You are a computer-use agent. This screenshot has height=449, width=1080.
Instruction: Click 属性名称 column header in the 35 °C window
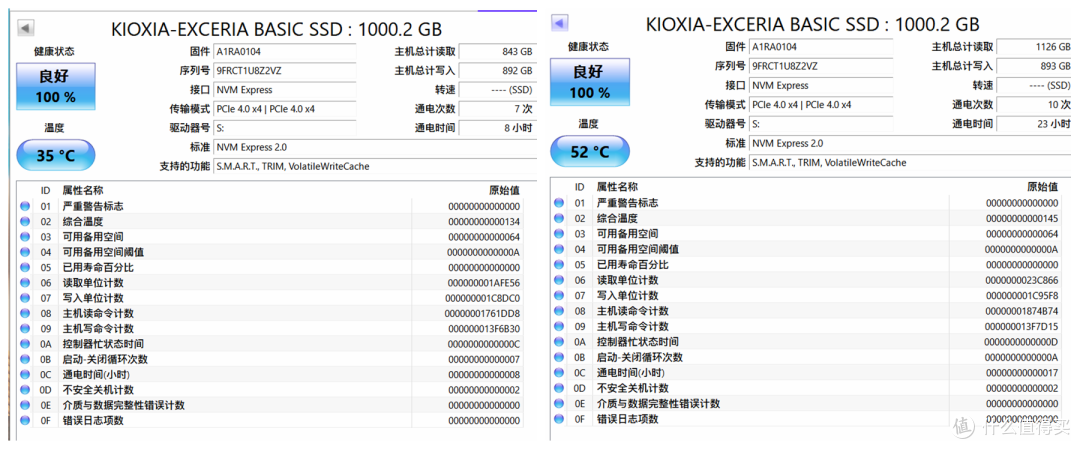[83, 191]
